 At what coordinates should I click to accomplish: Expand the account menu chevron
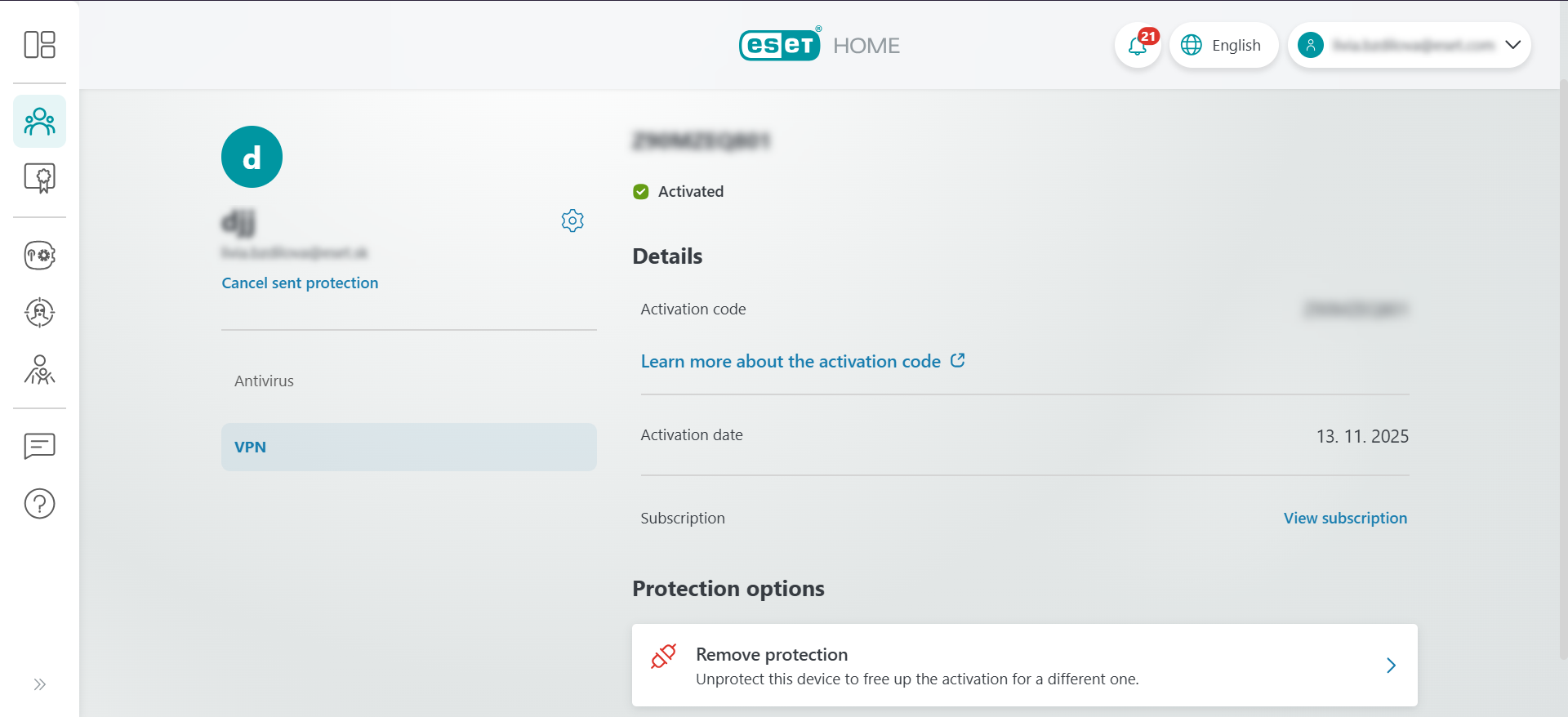point(1514,45)
